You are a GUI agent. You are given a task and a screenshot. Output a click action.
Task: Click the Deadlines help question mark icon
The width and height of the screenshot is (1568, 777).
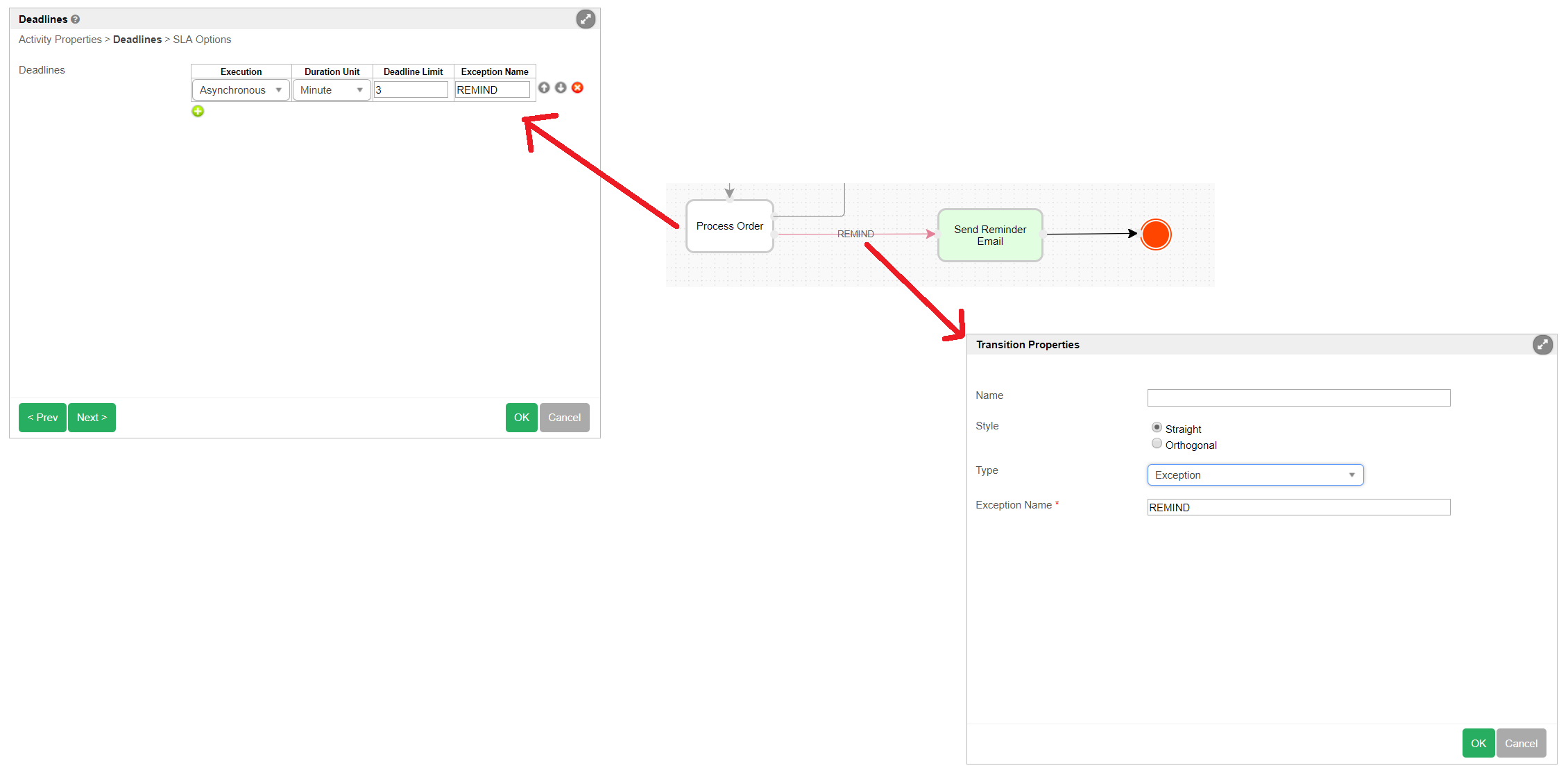pyautogui.click(x=76, y=19)
